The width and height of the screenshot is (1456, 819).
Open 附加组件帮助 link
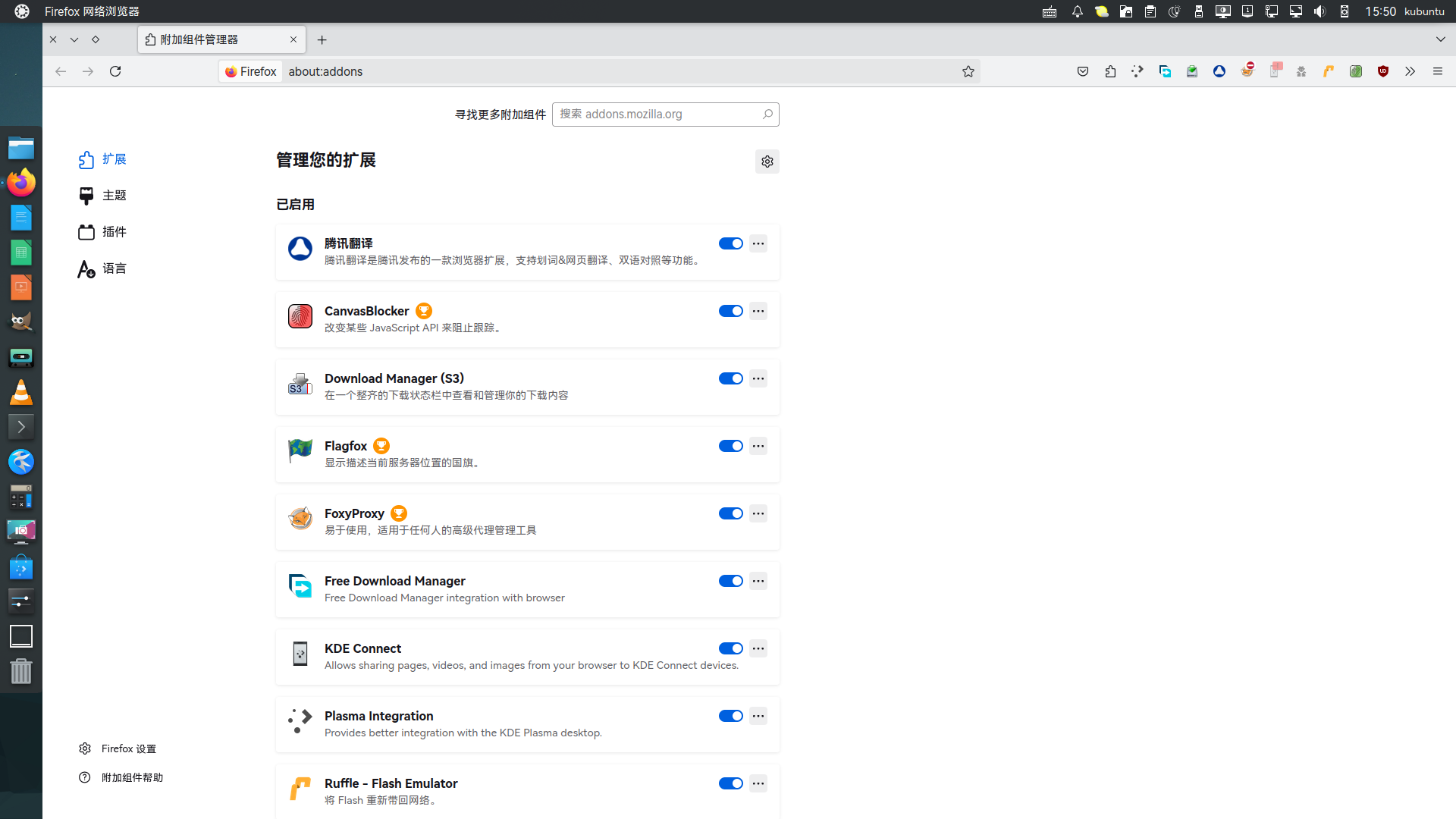pos(121,777)
